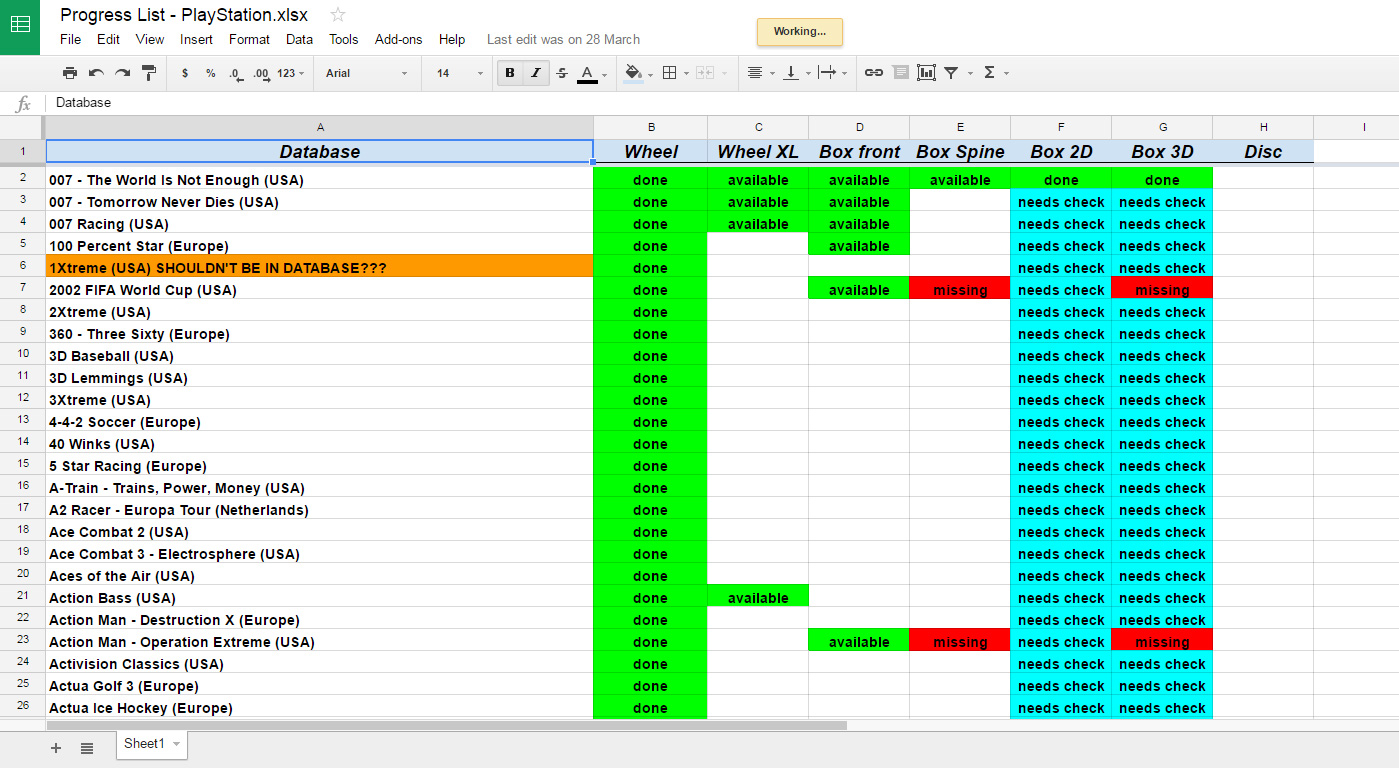Open borders options
Image resolution: width=1399 pixels, height=768 pixels.
coord(675,73)
